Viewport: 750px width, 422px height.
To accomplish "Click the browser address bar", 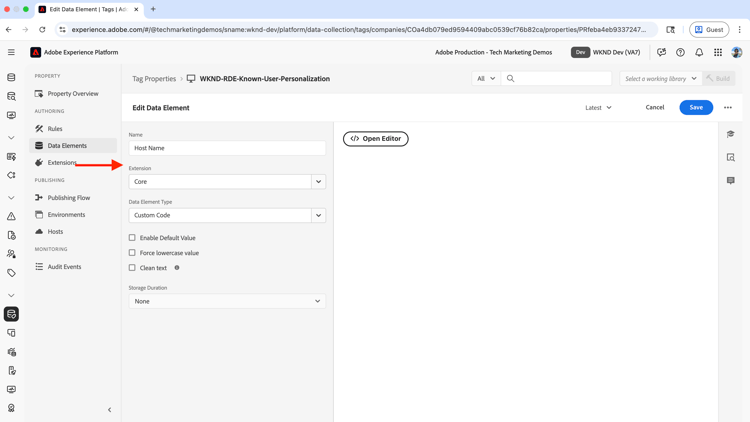I will click(x=359, y=30).
